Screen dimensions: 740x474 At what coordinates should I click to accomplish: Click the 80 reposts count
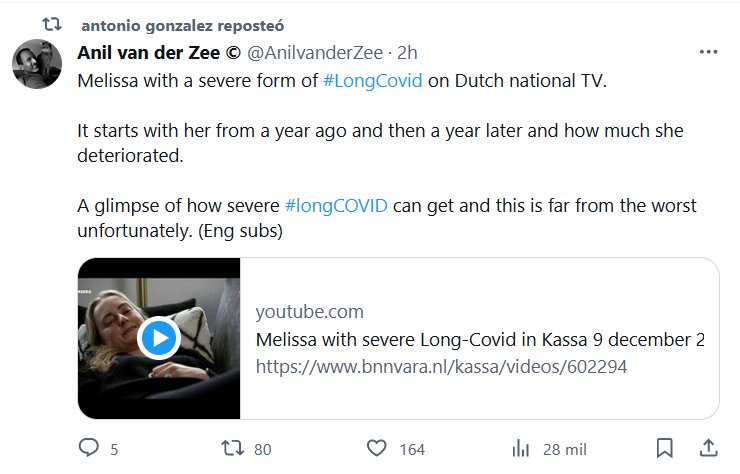click(x=263, y=449)
